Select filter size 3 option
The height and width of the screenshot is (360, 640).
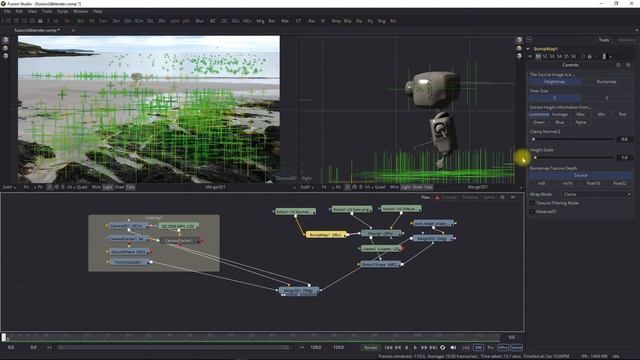pos(555,98)
